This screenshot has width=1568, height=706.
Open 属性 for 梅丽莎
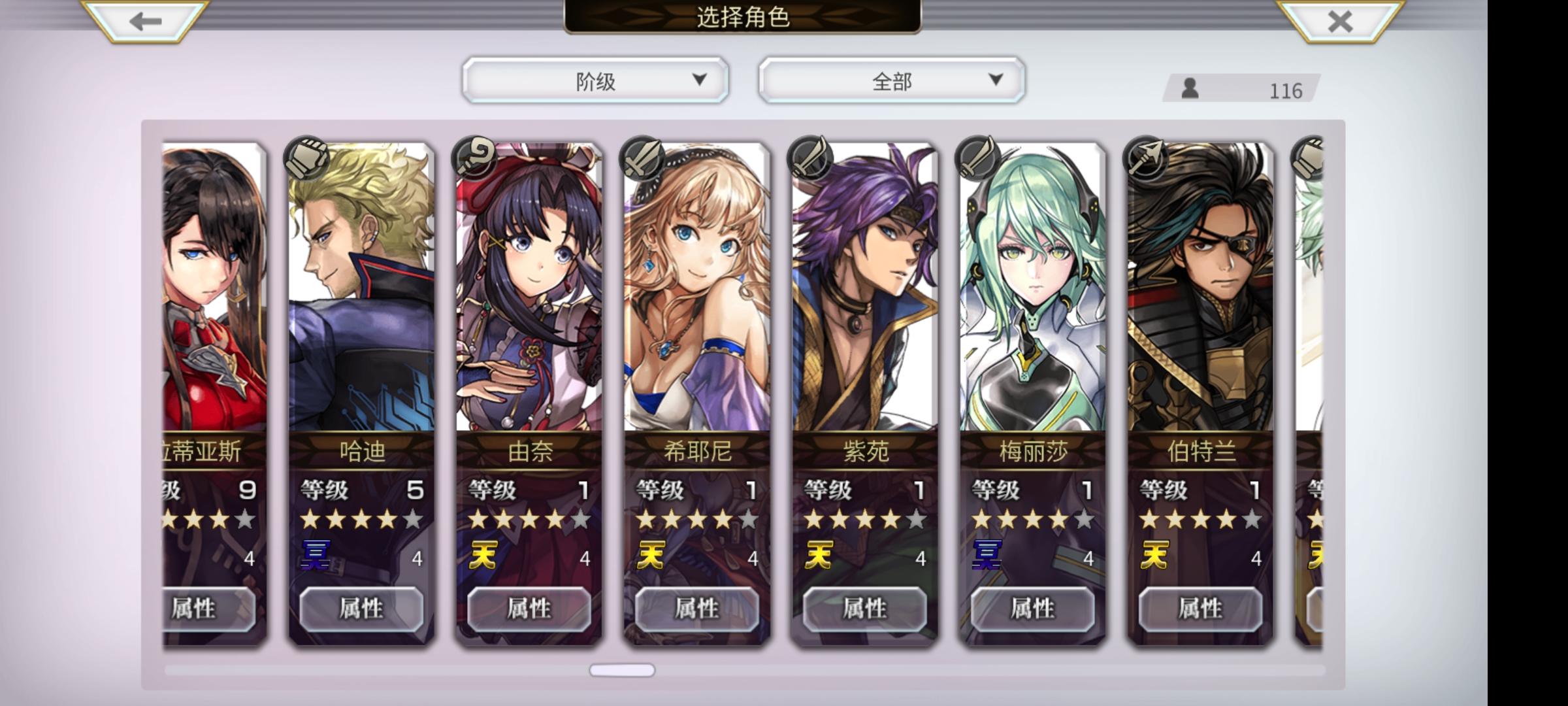pyautogui.click(x=1032, y=609)
